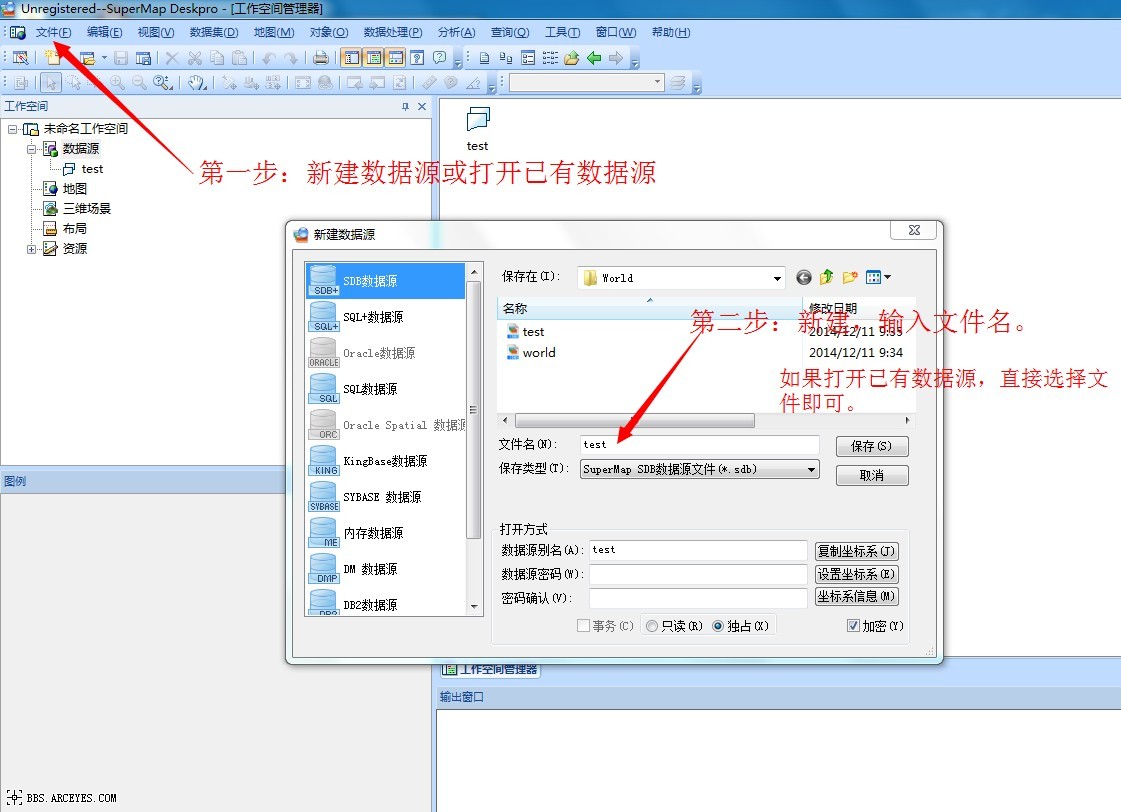
Task: Click the save workspace floppy disk icon
Action: pos(121,58)
